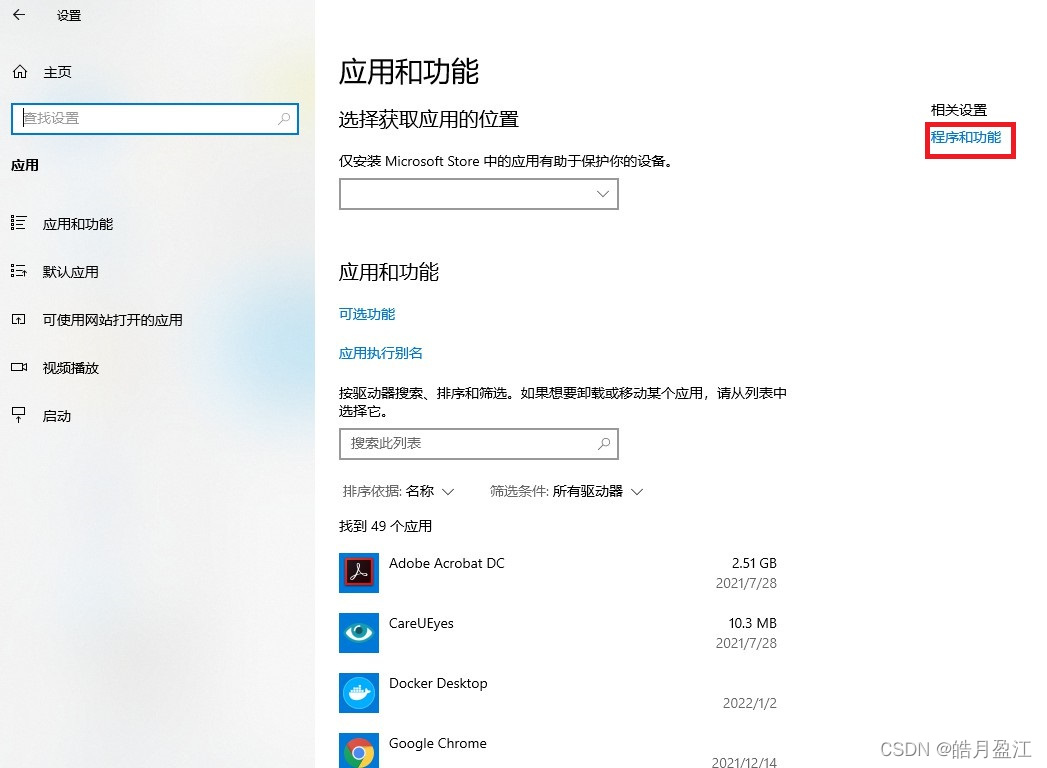Select the Adobe Acrobat DC app icon
Viewport: 1047px width, 768px height.
(x=358, y=572)
